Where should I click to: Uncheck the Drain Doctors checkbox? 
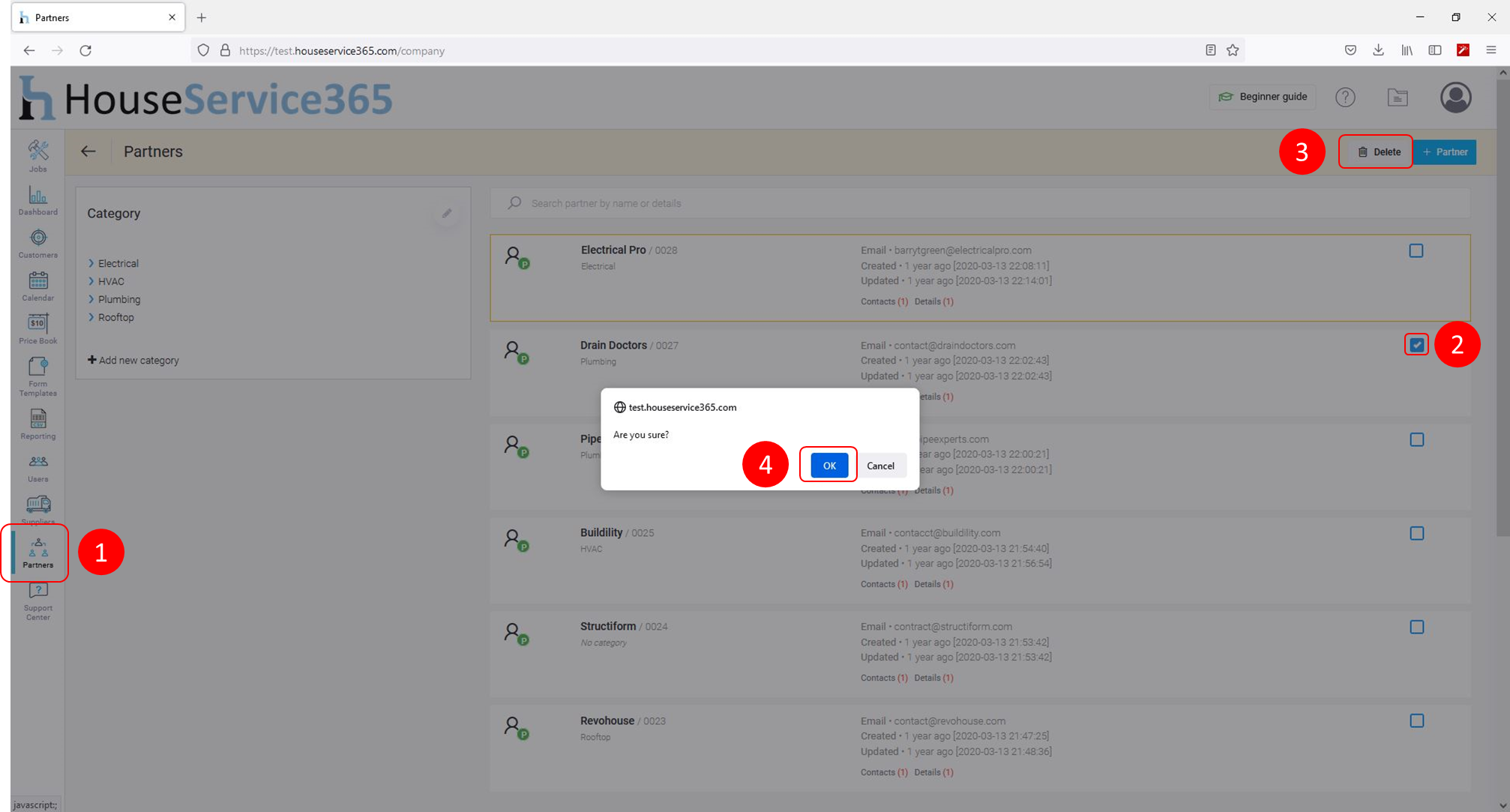click(x=1416, y=345)
